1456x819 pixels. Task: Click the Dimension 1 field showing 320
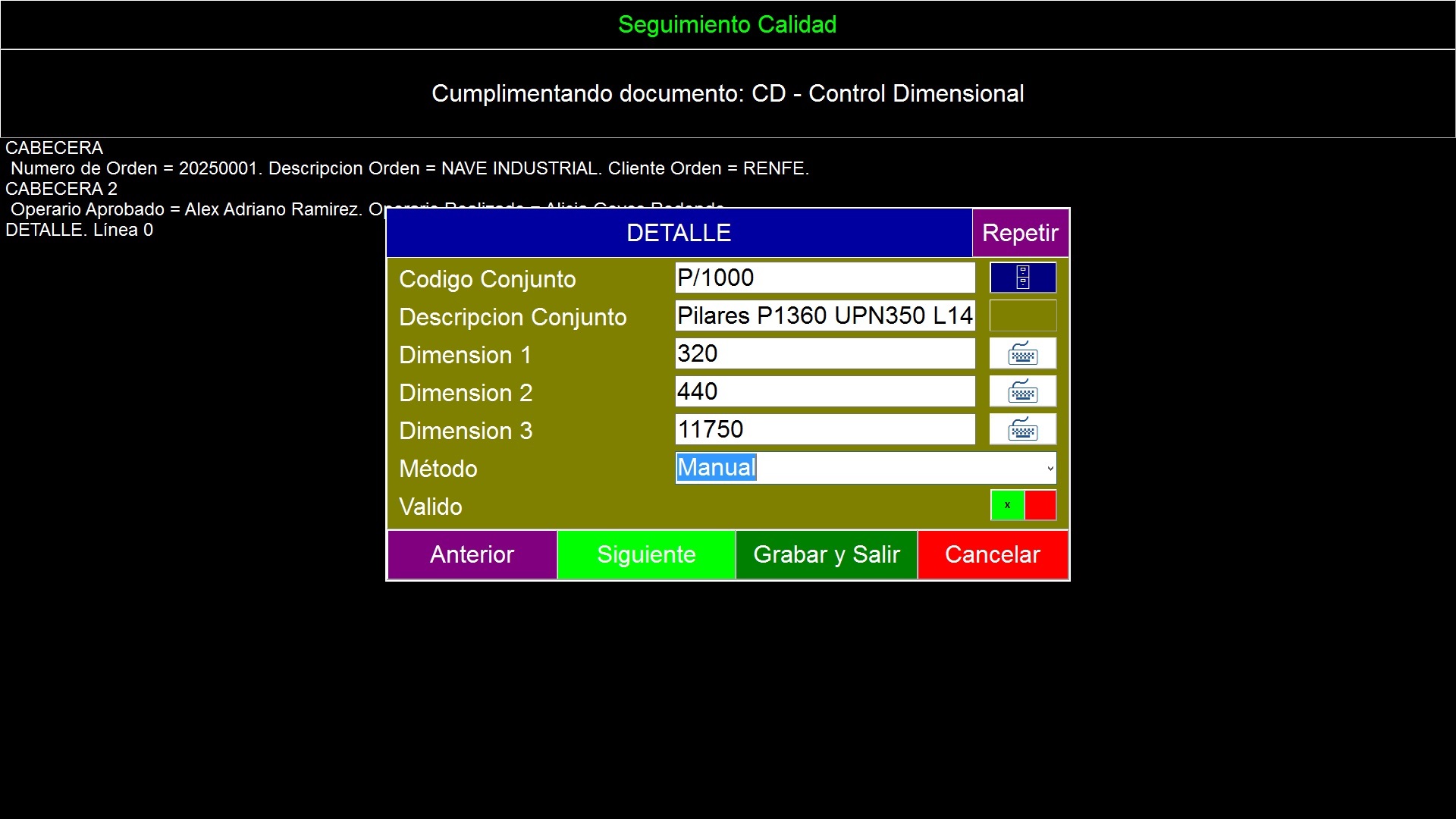[824, 353]
